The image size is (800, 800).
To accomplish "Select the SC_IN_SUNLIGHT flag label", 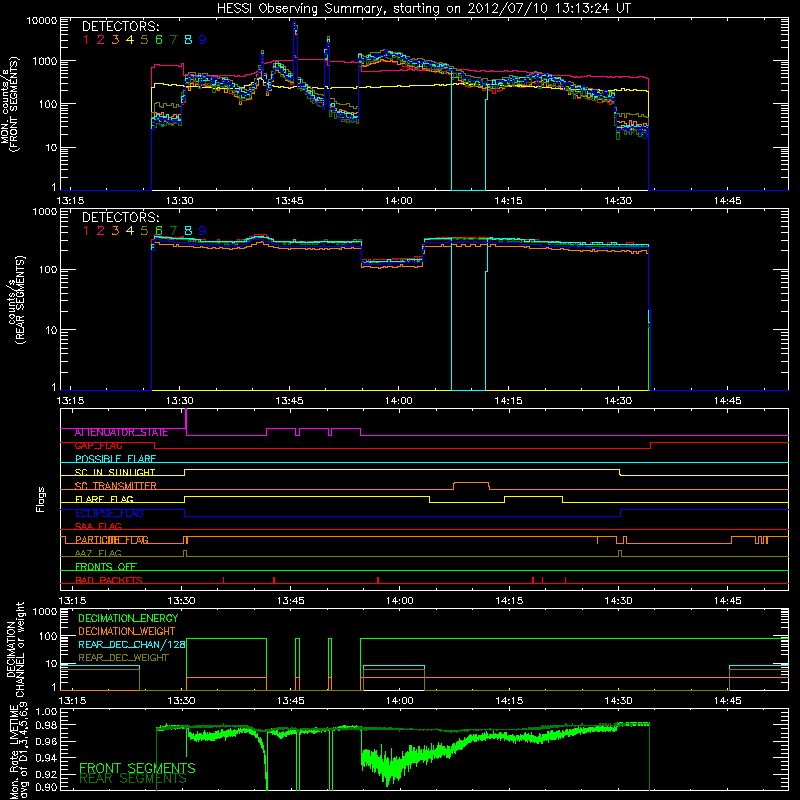I will point(115,472).
